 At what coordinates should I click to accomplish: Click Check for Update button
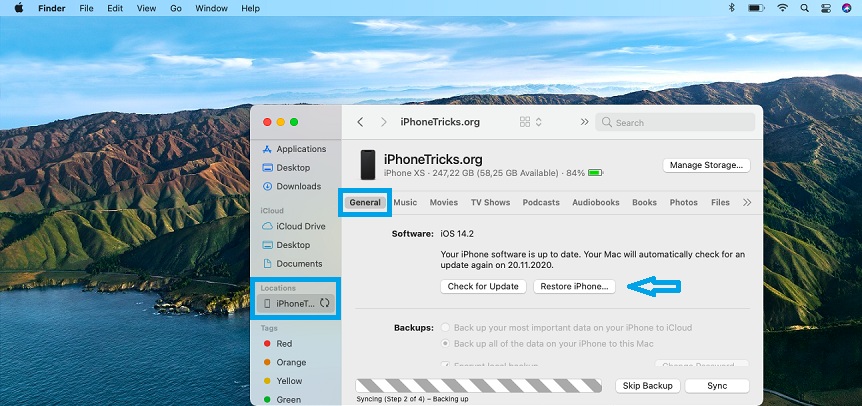pos(483,286)
